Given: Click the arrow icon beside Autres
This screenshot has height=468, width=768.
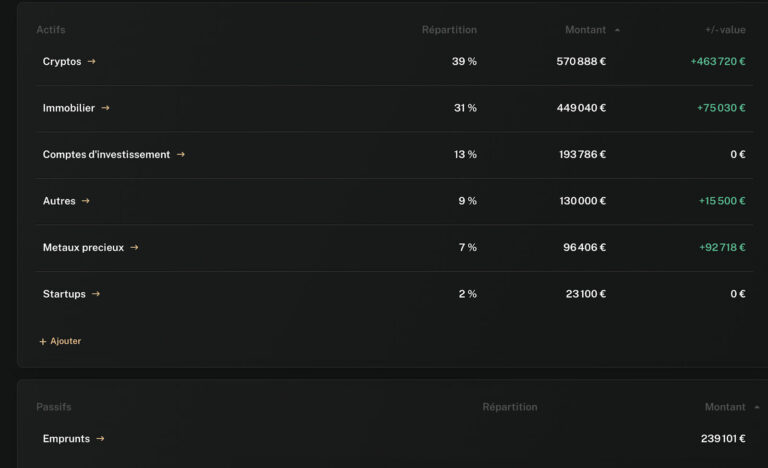Looking at the screenshot, I should point(86,201).
